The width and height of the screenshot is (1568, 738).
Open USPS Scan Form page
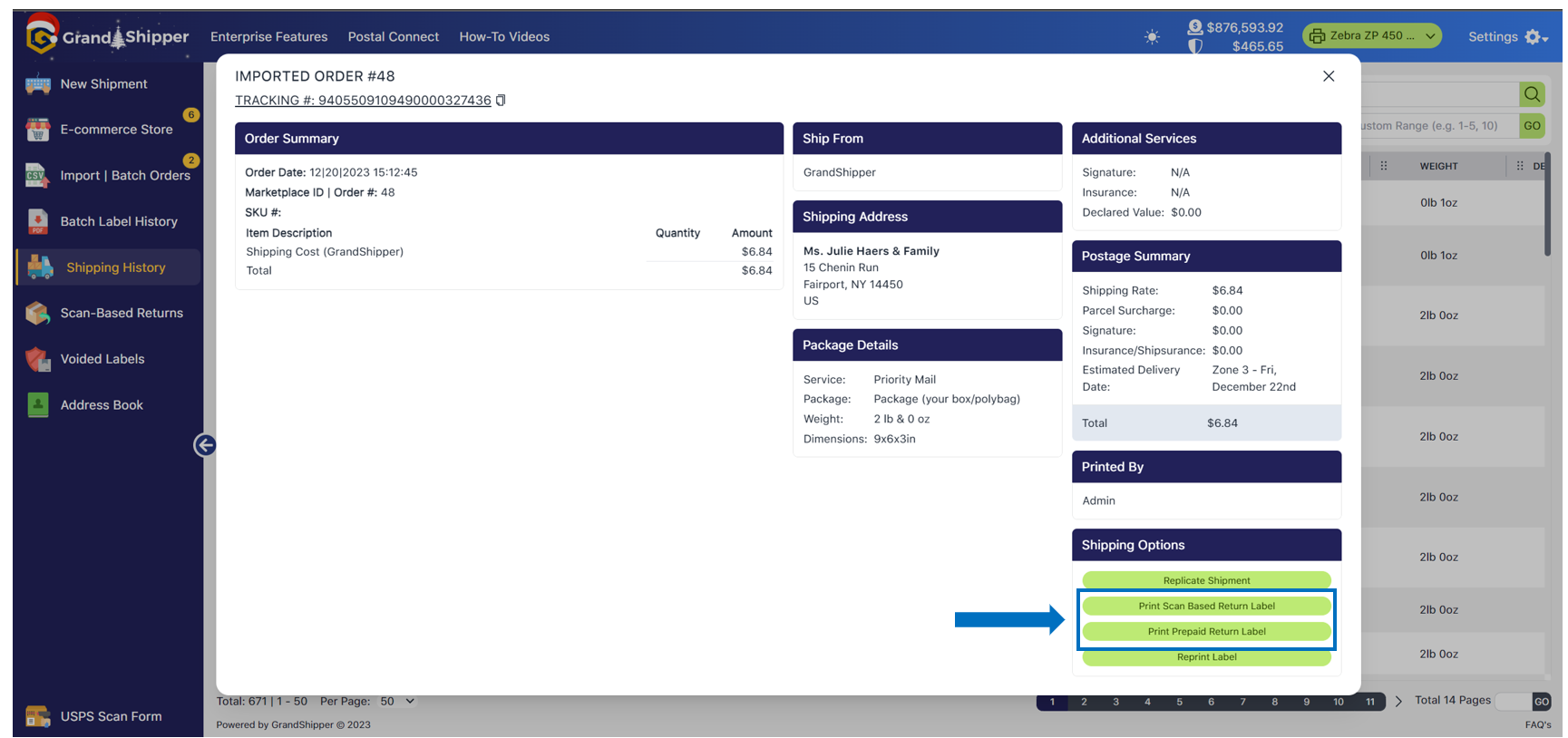111,716
